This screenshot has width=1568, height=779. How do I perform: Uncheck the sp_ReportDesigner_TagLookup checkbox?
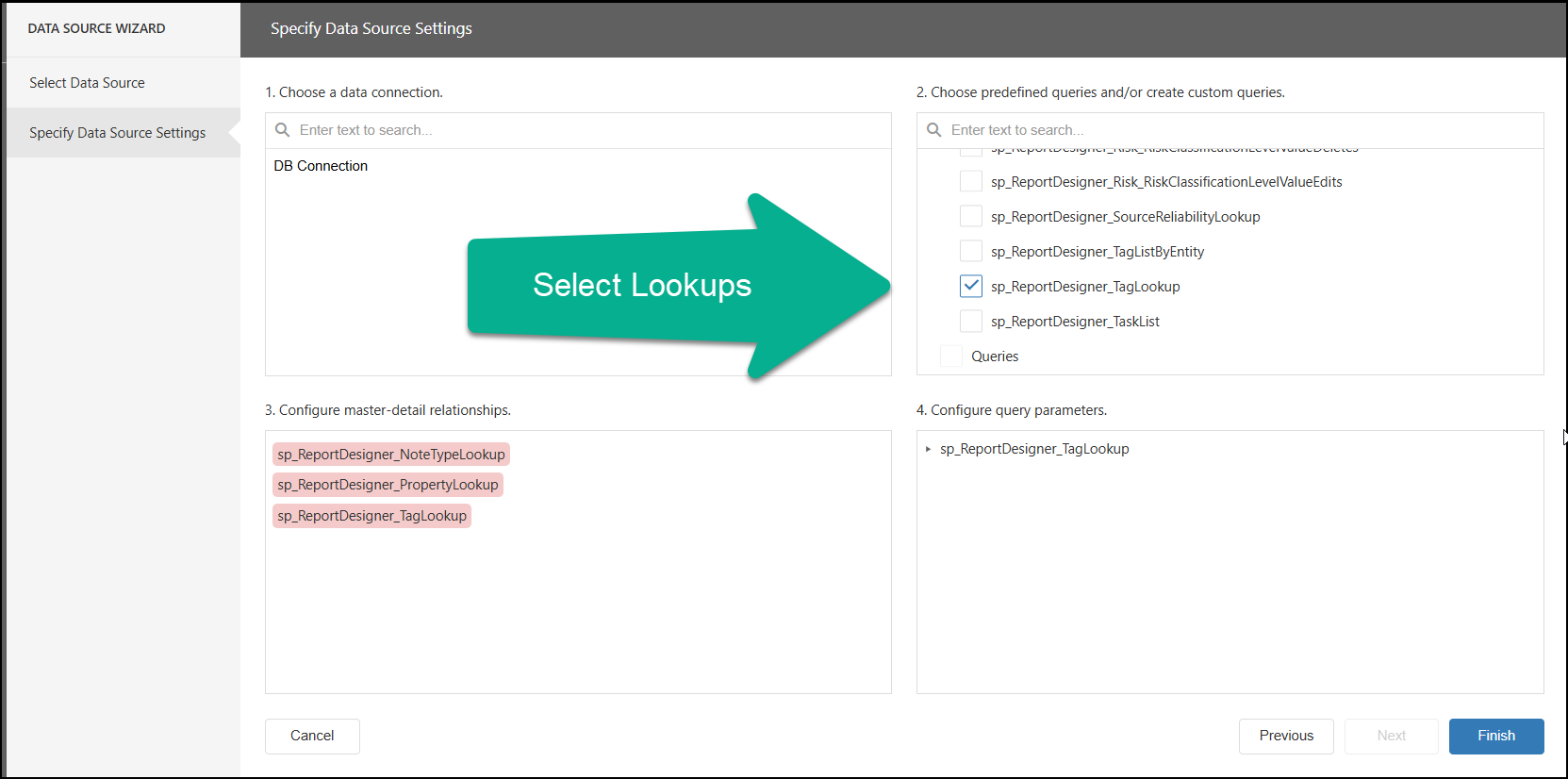coord(970,286)
